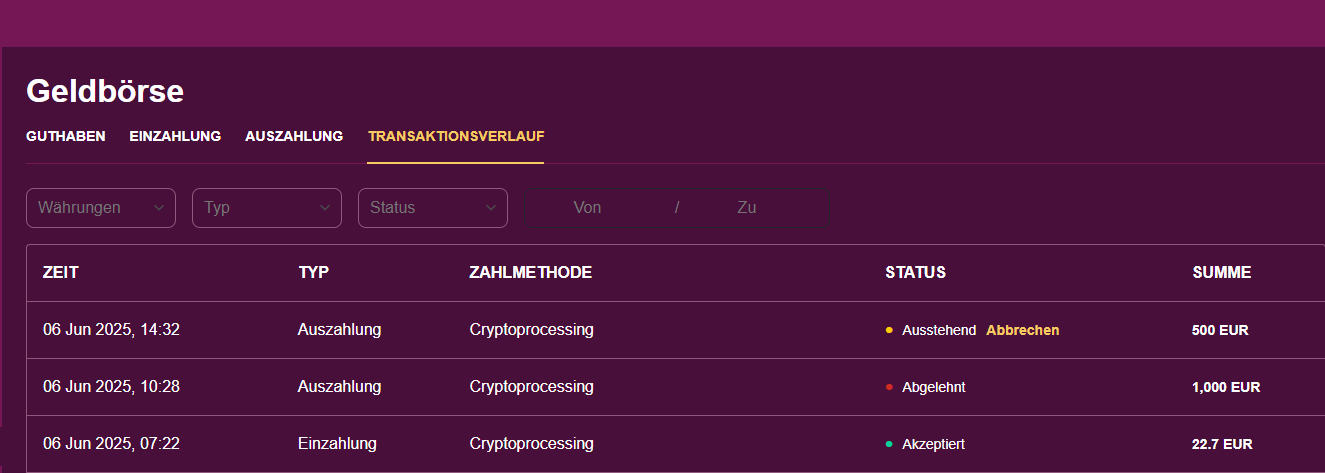
Task: Click the ZAHLMETHODE column header
Action: tap(530, 272)
